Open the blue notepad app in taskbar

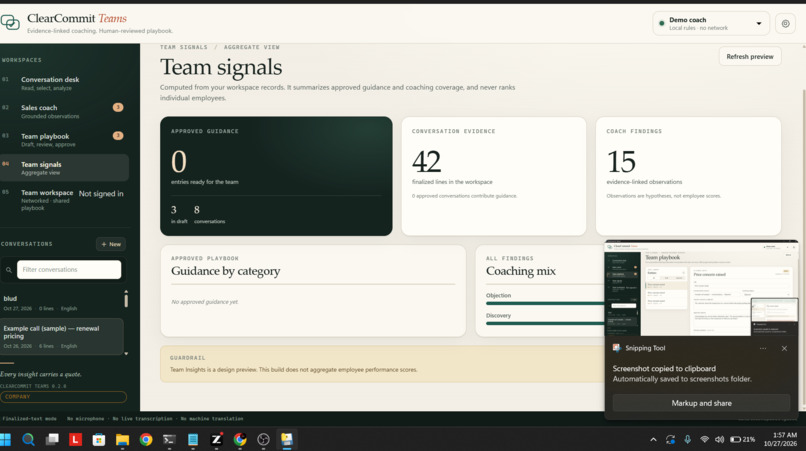[x=193, y=439]
